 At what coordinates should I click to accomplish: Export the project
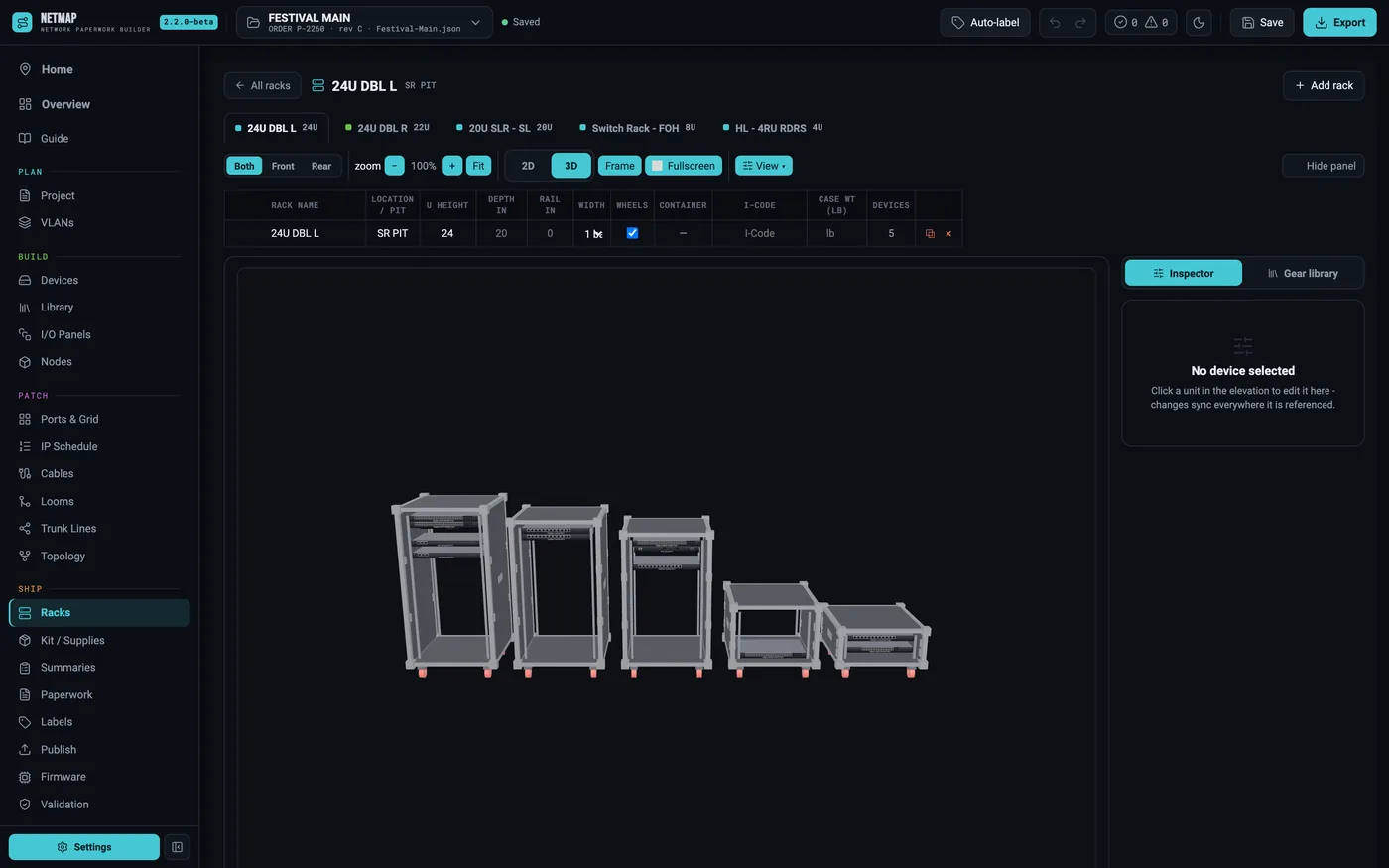click(1339, 22)
